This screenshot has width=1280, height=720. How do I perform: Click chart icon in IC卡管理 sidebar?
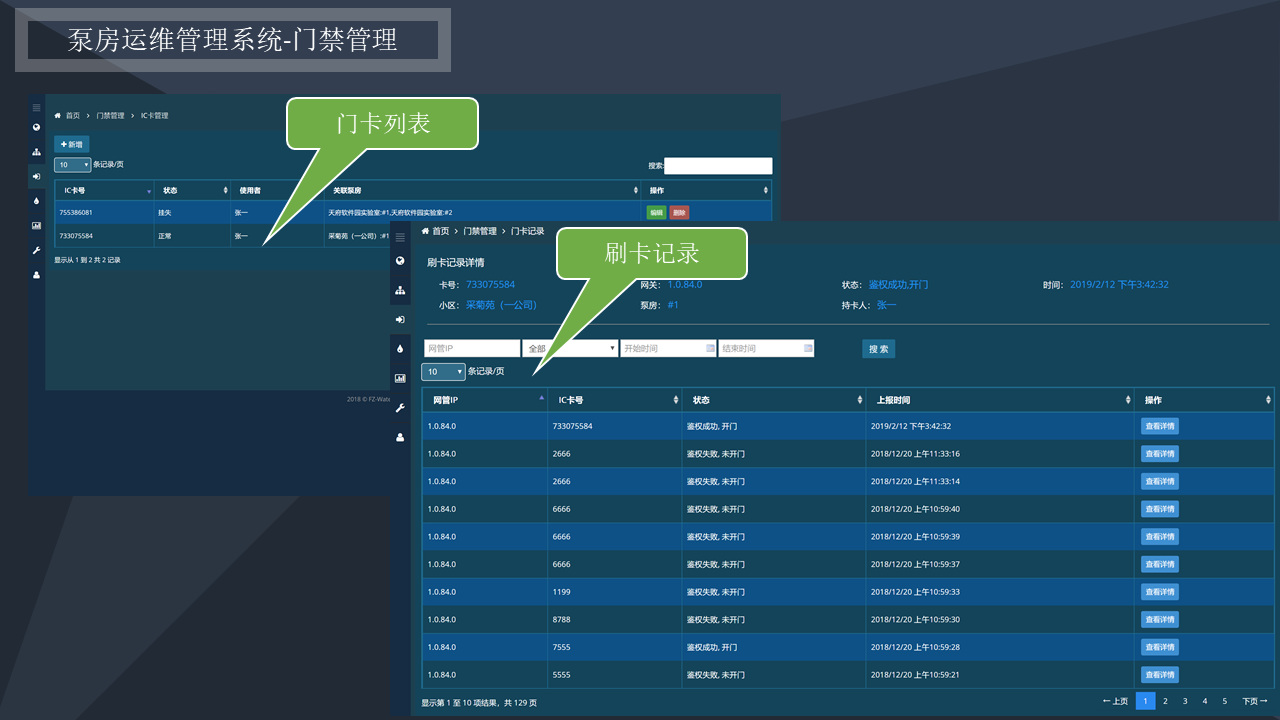coord(36,226)
